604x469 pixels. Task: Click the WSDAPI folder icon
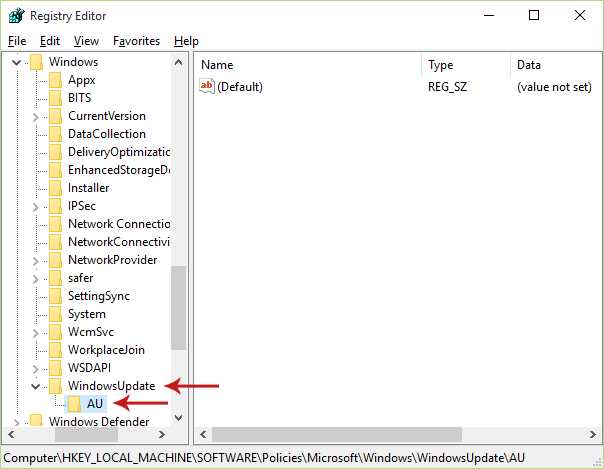(x=55, y=368)
